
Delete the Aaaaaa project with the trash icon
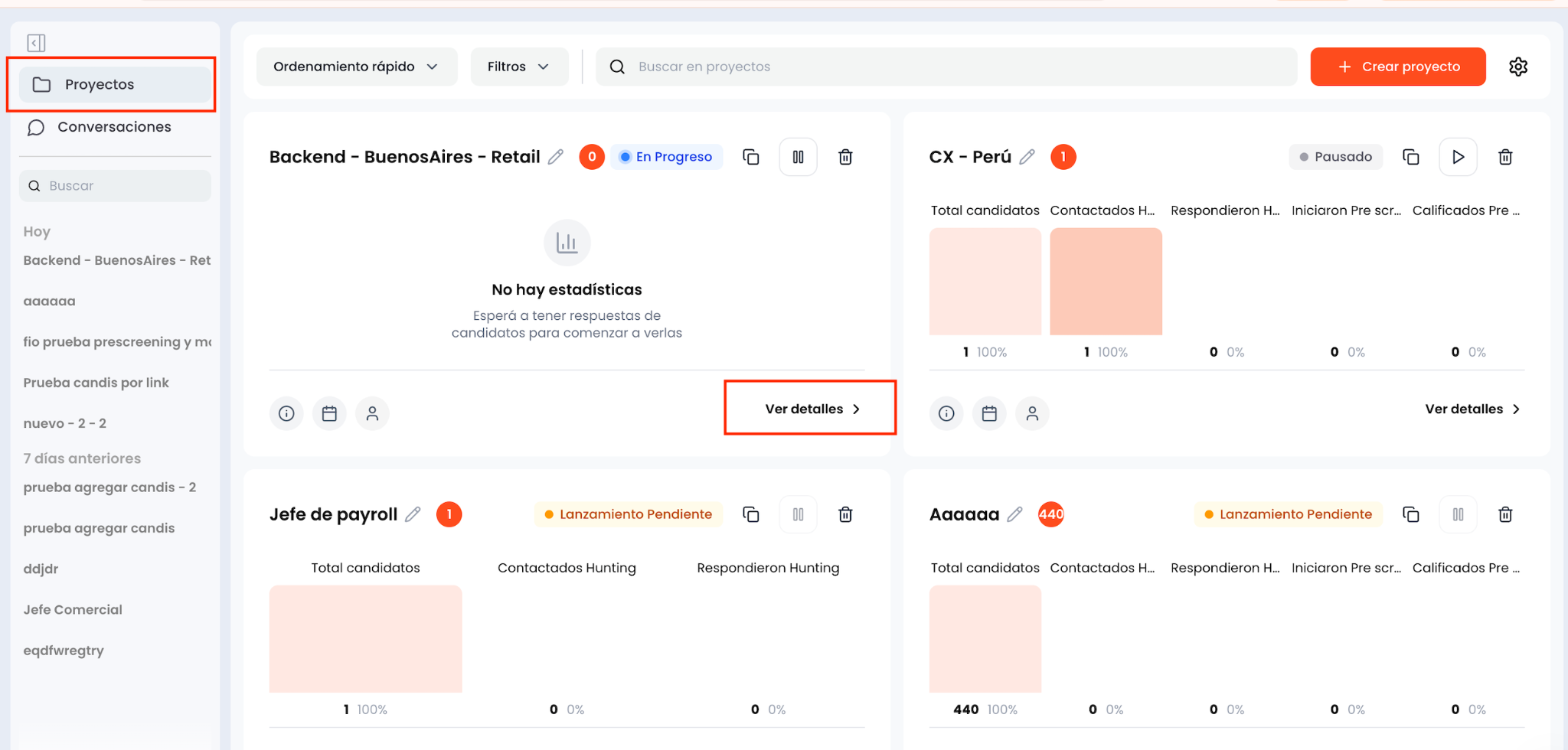(1505, 514)
